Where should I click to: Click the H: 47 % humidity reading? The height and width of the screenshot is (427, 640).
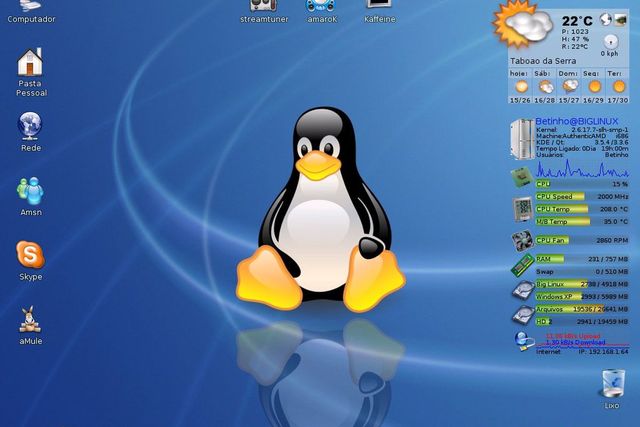pos(575,39)
